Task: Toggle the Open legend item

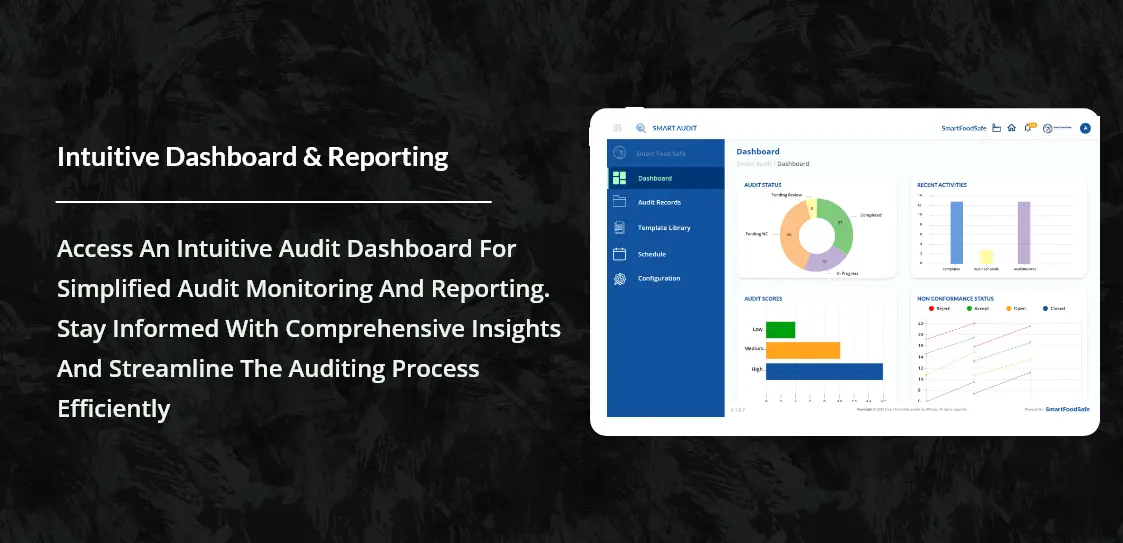Action: 1016,308
